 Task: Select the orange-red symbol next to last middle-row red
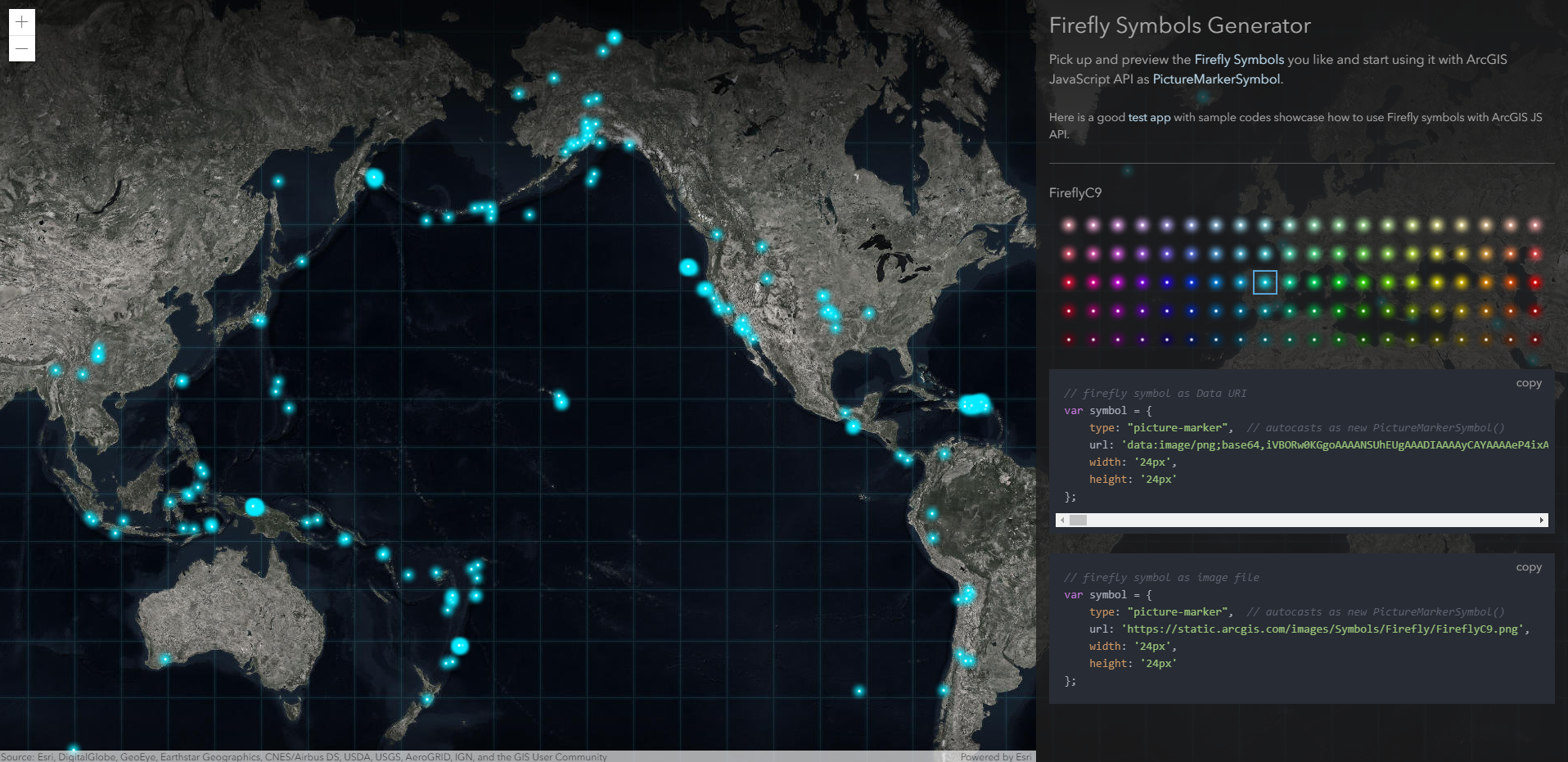pos(1511,282)
